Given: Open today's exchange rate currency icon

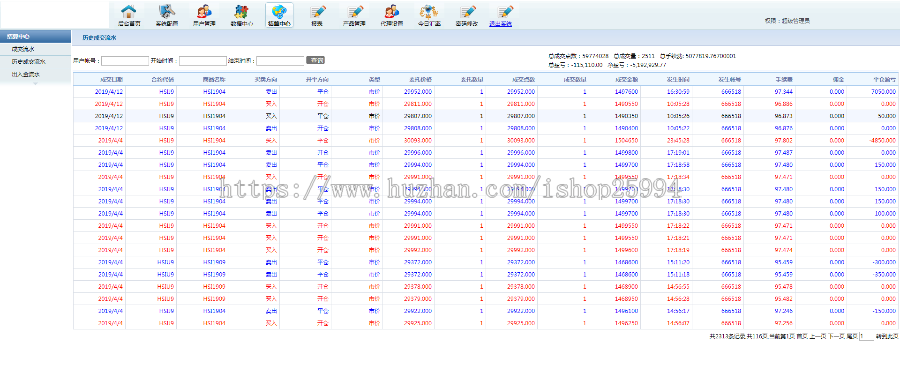Looking at the screenshot, I should pos(429,15).
